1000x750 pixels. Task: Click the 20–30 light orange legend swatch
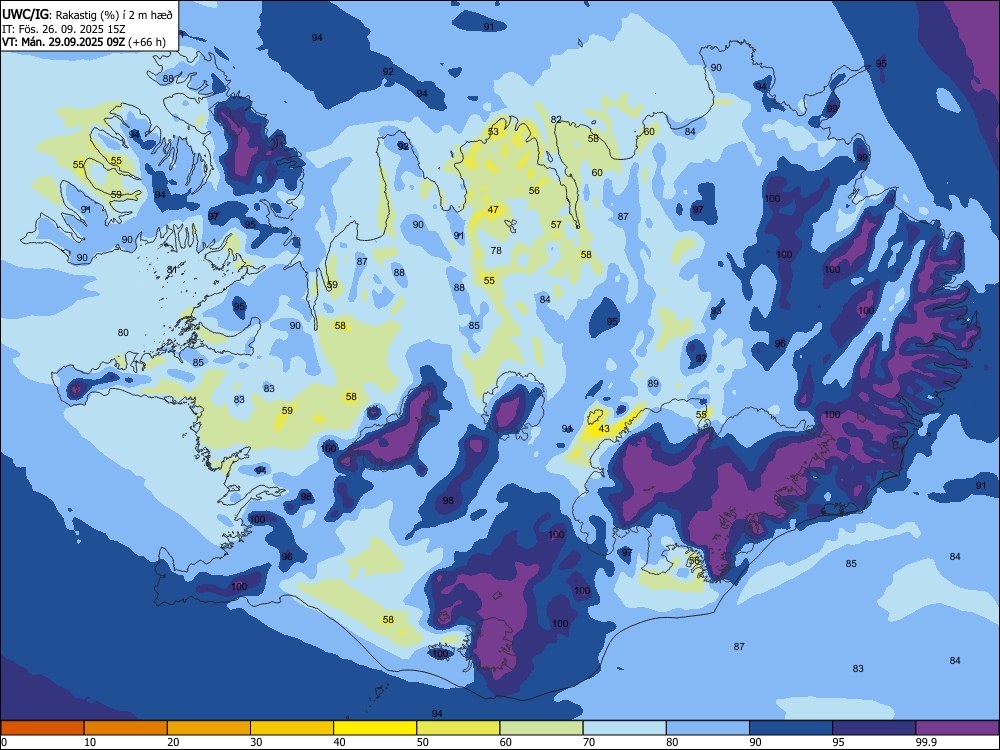(209, 728)
